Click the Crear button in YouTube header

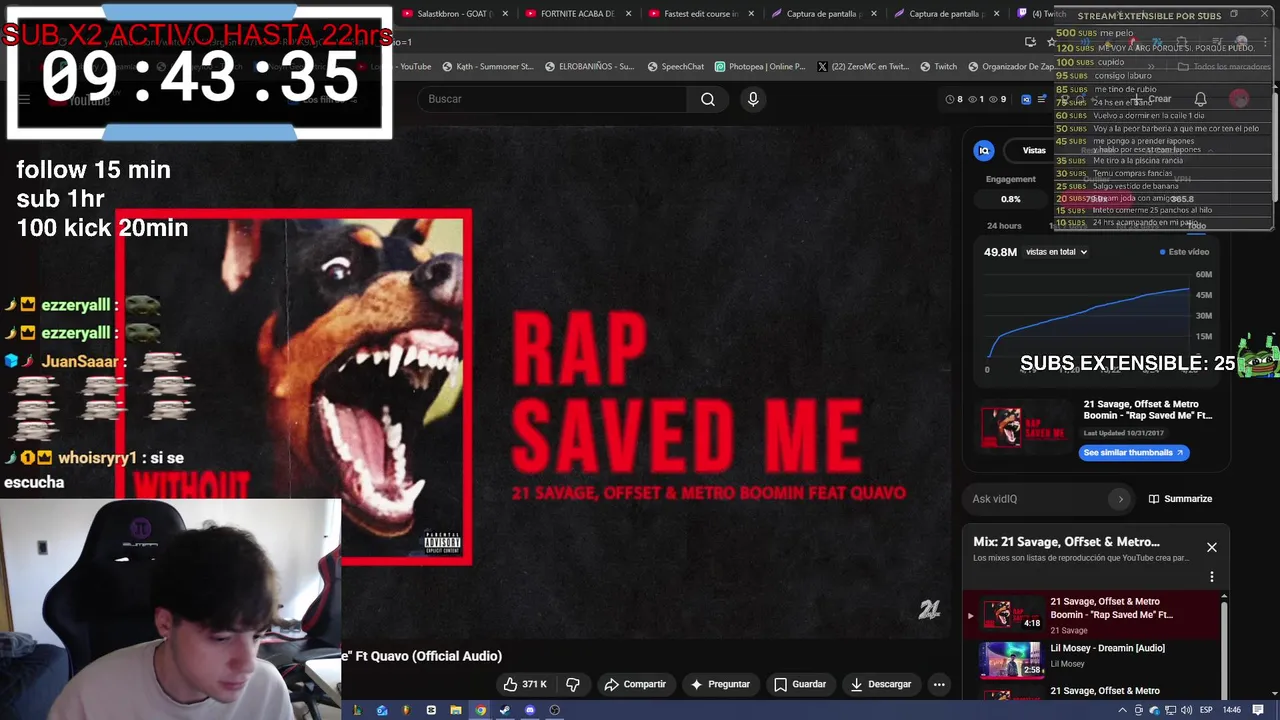pyautogui.click(x=1152, y=99)
